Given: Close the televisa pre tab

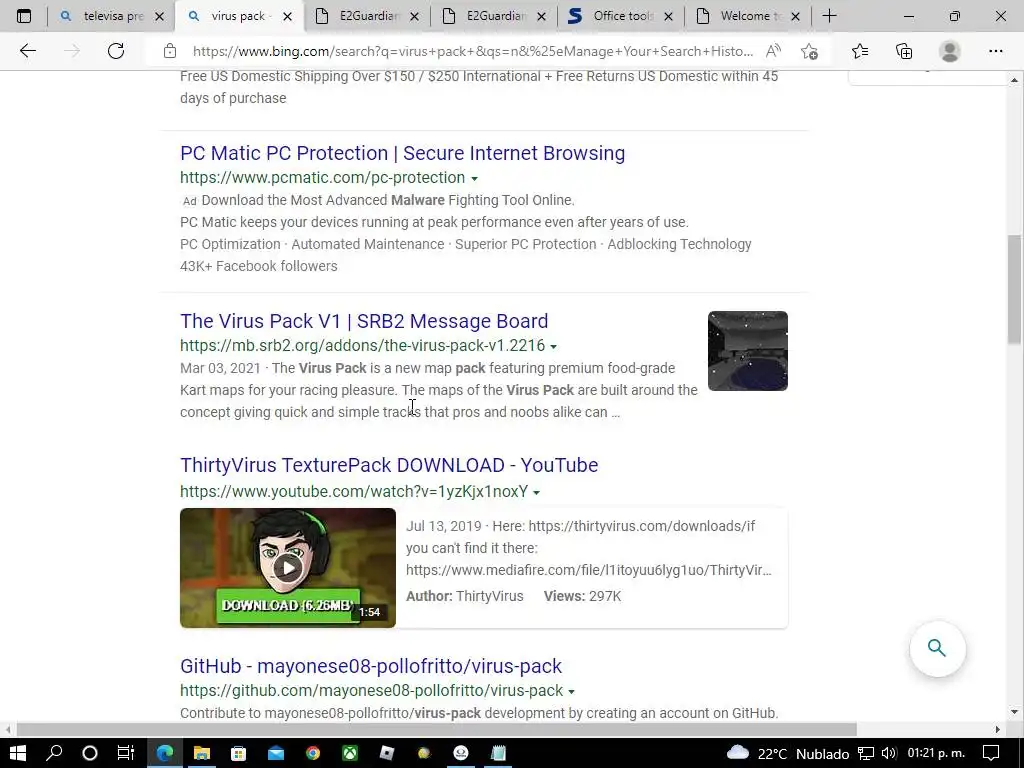Looking at the screenshot, I should tap(159, 16).
